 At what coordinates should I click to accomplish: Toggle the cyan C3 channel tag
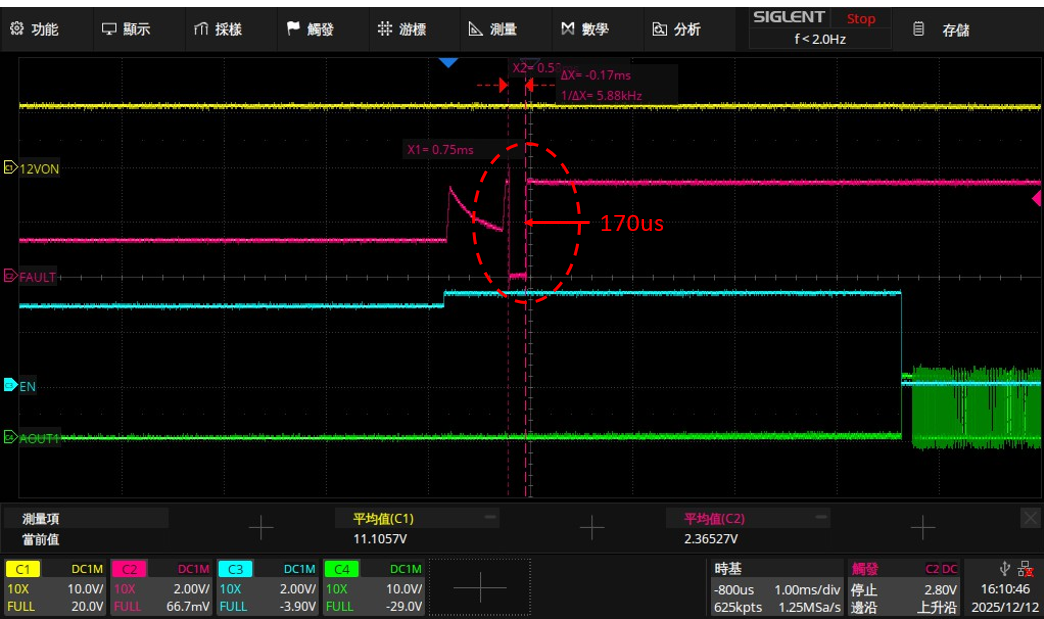pos(235,569)
